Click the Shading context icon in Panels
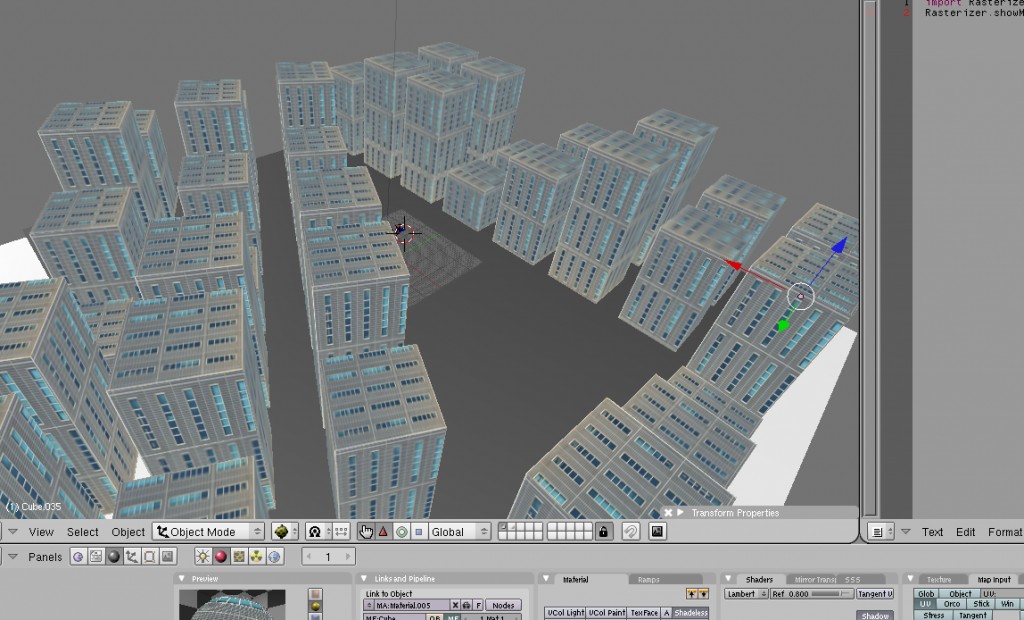 click(x=114, y=557)
